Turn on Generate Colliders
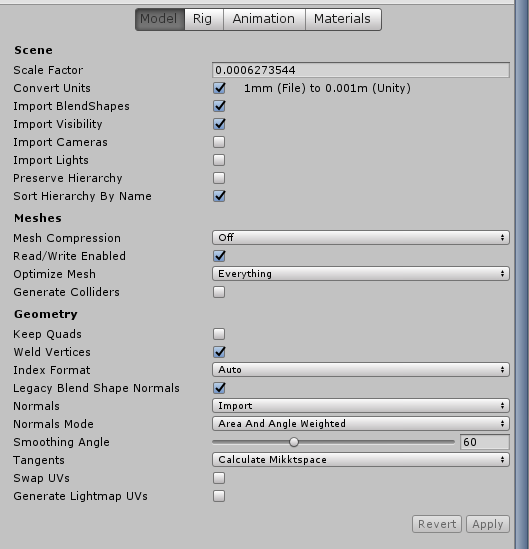 [219, 292]
